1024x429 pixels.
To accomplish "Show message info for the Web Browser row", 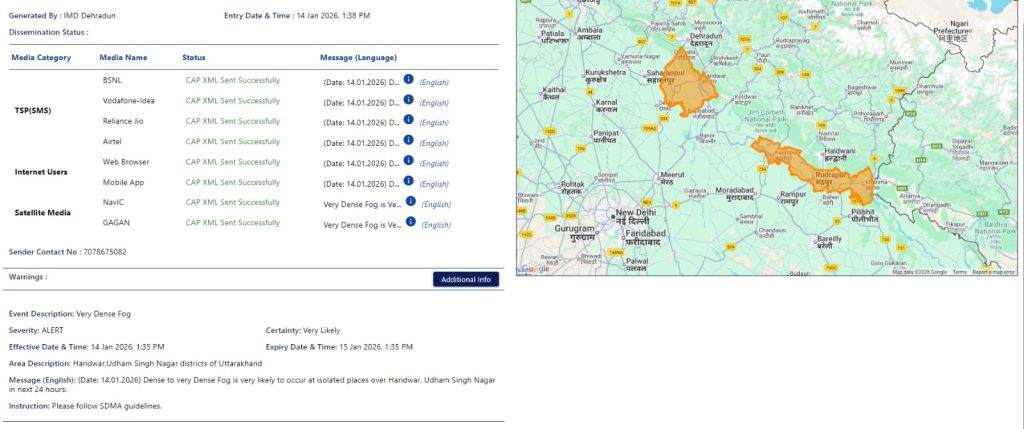I will 408,161.
